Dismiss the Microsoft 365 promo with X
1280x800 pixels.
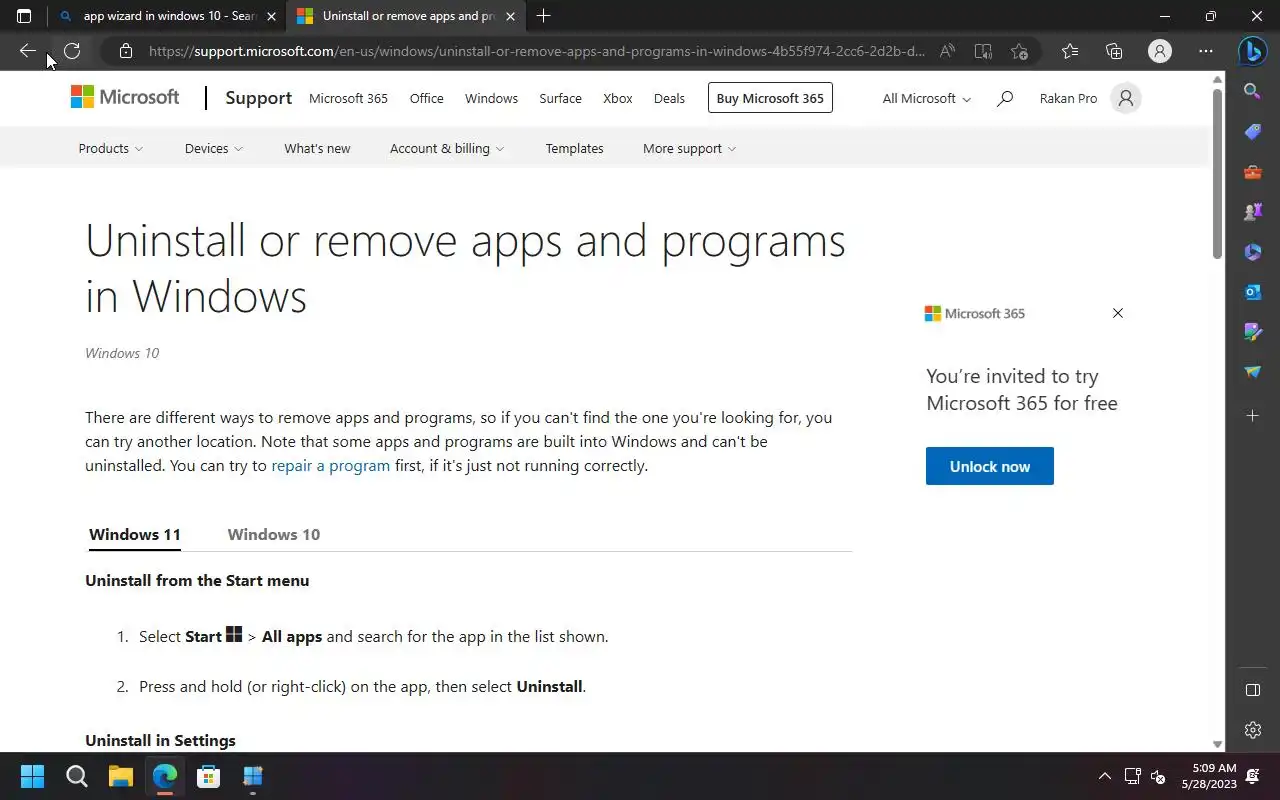[1118, 313]
